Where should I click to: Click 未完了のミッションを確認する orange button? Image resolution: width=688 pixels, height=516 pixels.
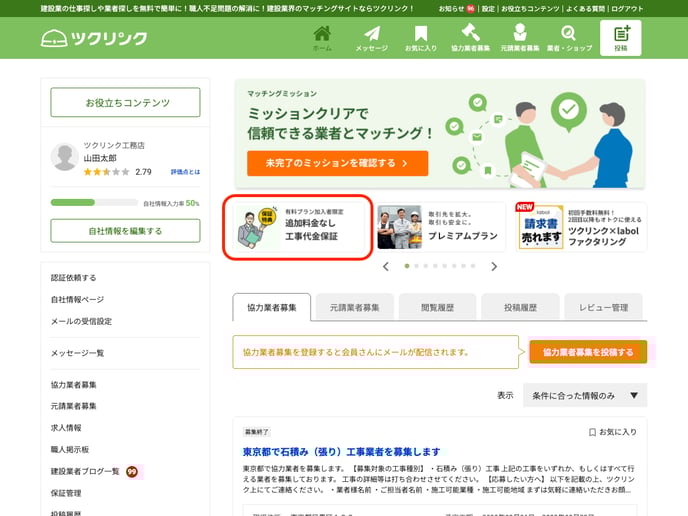(337, 163)
